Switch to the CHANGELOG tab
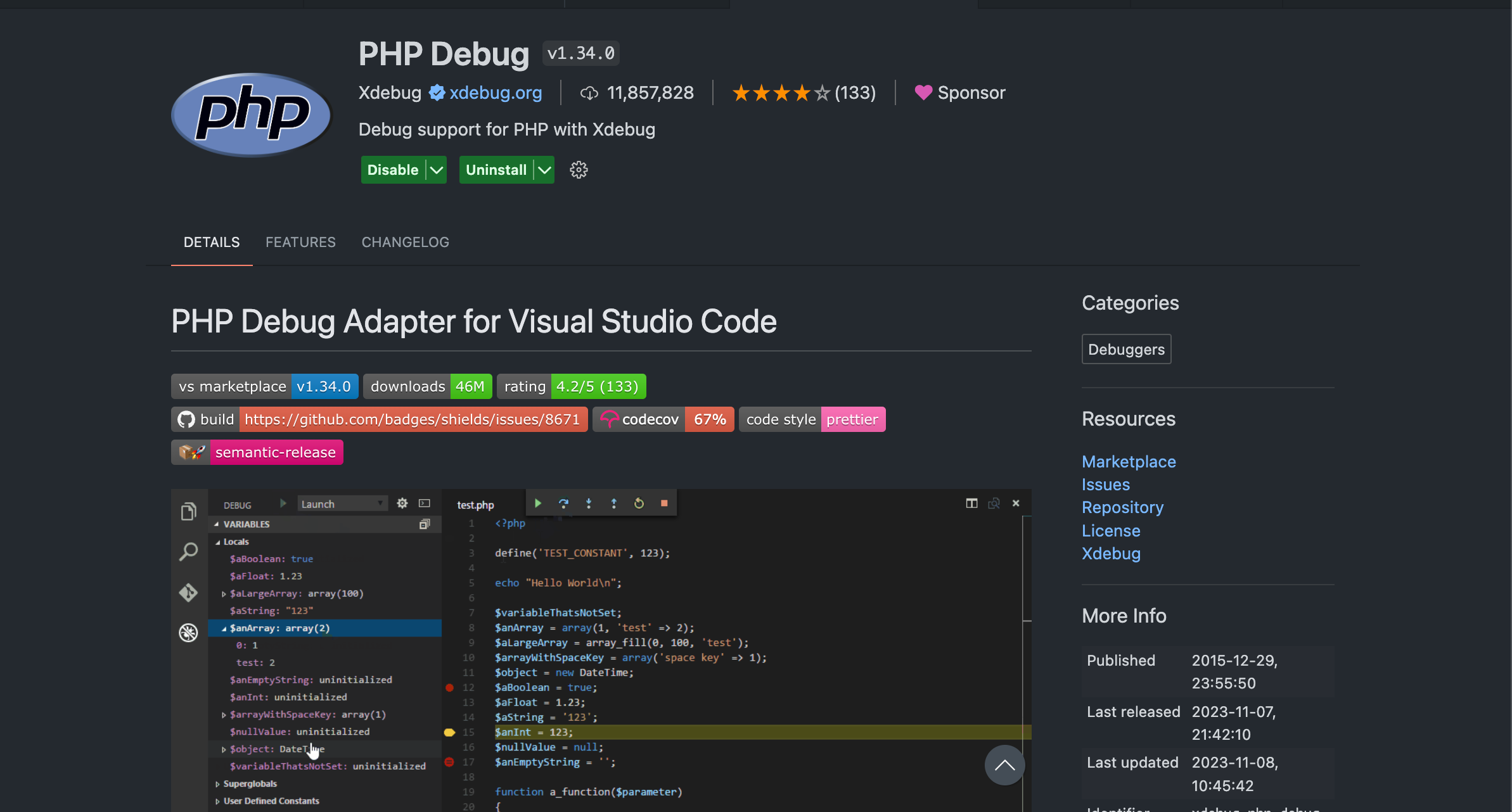 (x=406, y=242)
